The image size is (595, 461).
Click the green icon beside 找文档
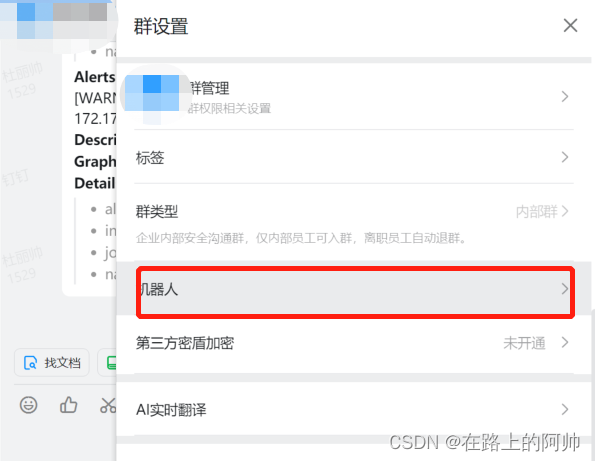coord(112,363)
